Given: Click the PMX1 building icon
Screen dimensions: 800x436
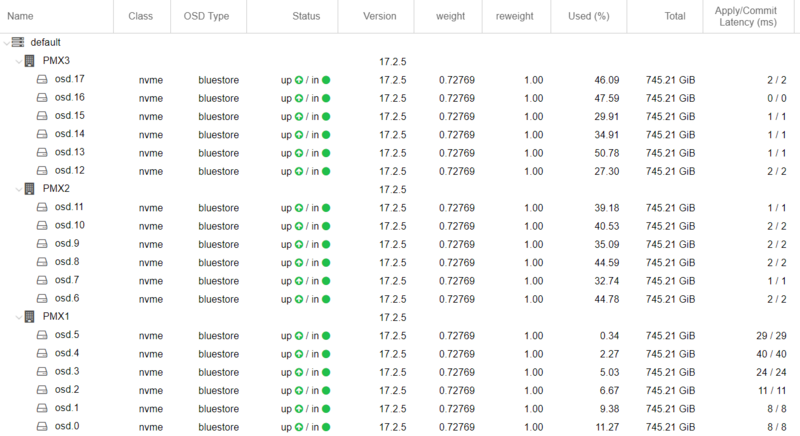Looking at the screenshot, I should [30, 317].
